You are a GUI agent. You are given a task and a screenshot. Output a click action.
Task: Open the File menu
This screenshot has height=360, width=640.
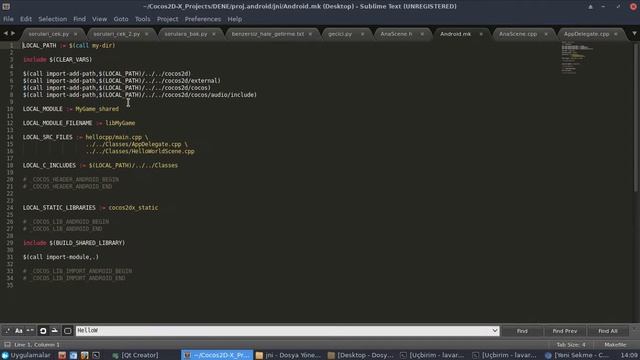click(x=8, y=19)
